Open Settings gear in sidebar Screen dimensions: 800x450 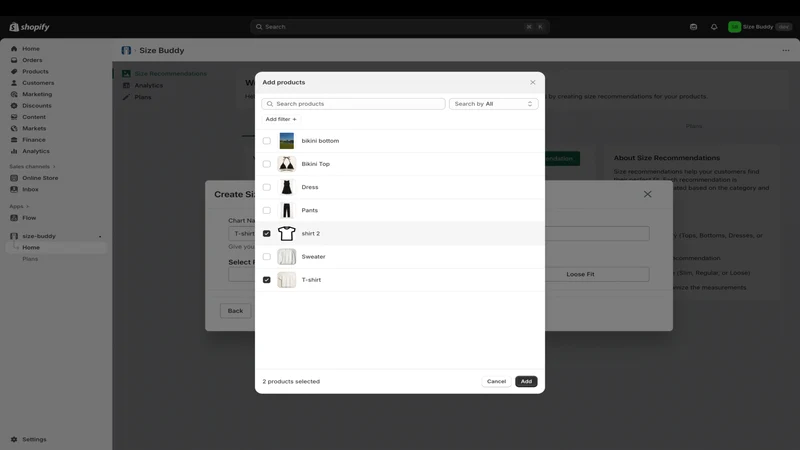14,439
